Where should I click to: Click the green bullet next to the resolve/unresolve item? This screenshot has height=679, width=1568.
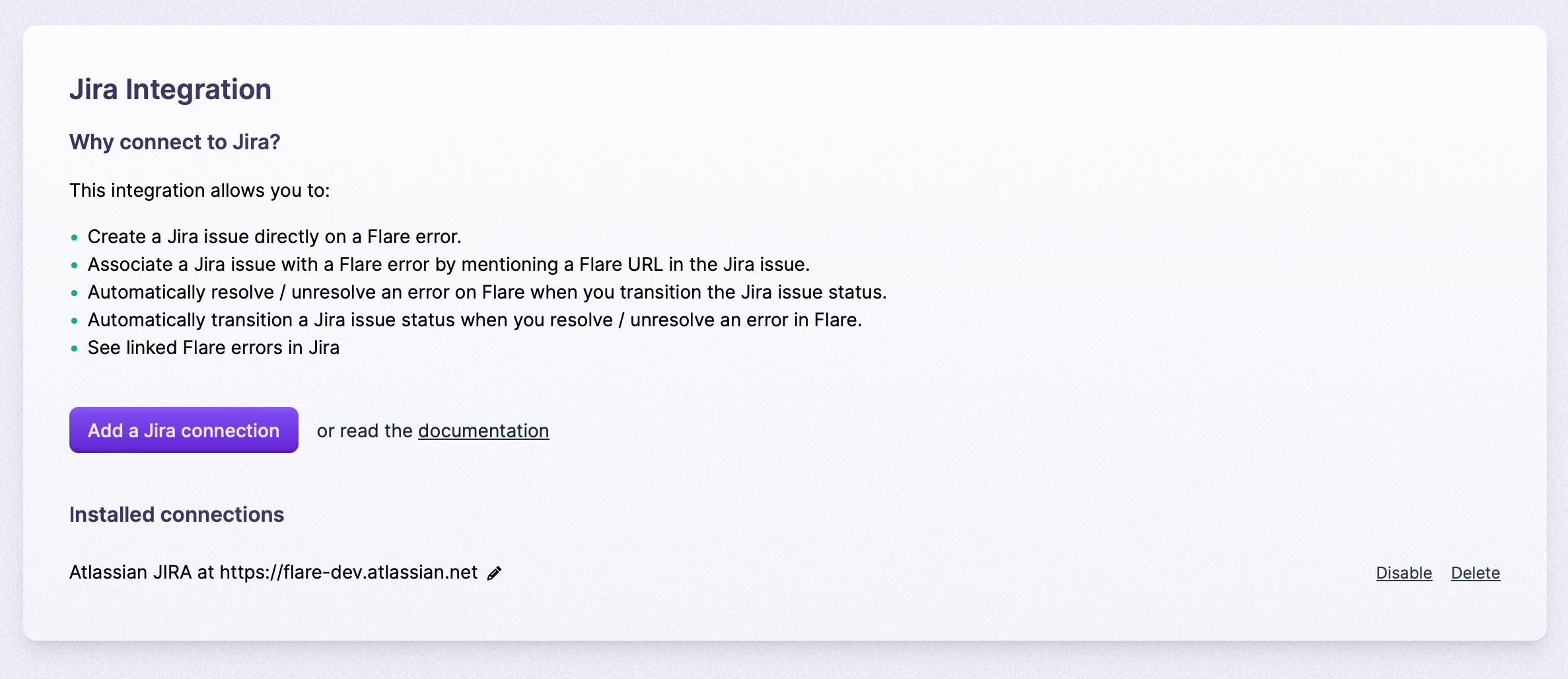(x=74, y=293)
